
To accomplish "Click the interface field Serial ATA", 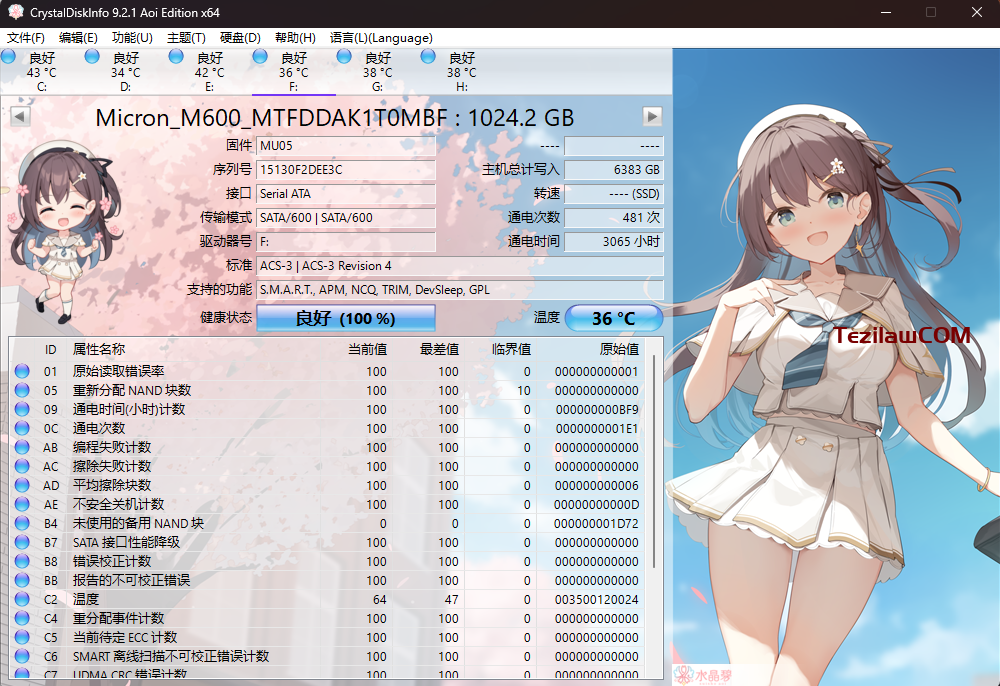I will coord(346,194).
